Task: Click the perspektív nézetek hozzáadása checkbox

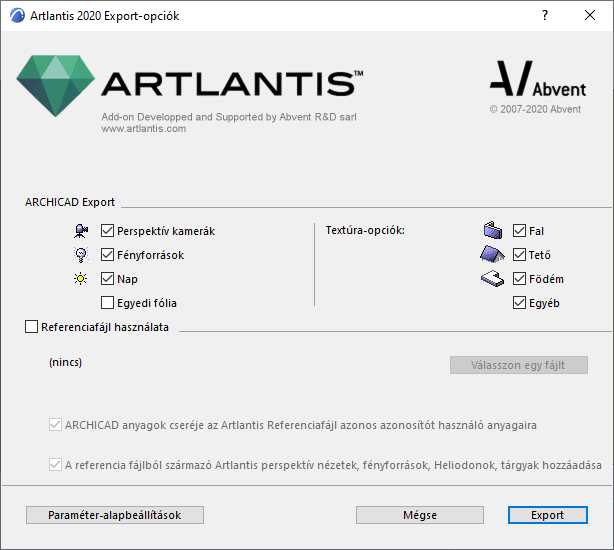Action: [55, 465]
